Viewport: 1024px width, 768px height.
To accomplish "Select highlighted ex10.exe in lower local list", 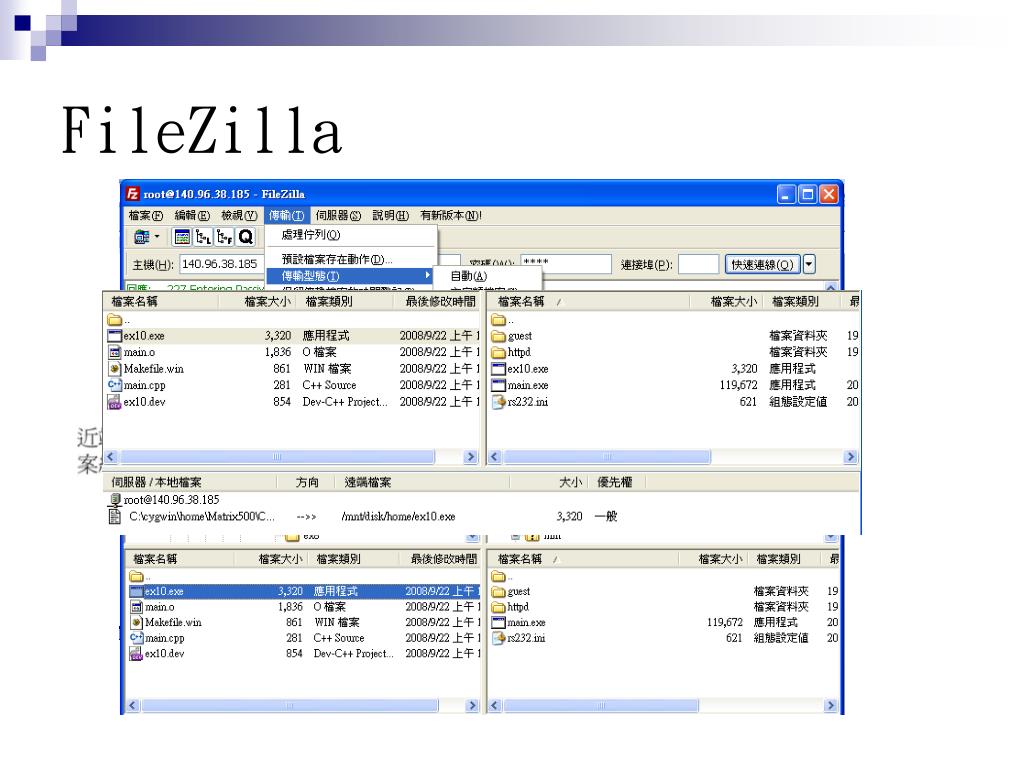I will click(x=304, y=591).
